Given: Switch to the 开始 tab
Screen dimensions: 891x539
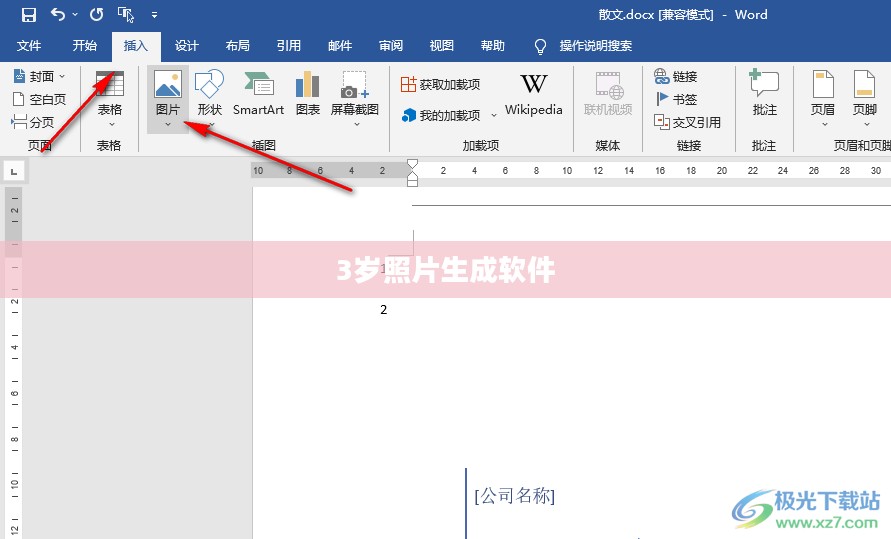Looking at the screenshot, I should tap(85, 45).
